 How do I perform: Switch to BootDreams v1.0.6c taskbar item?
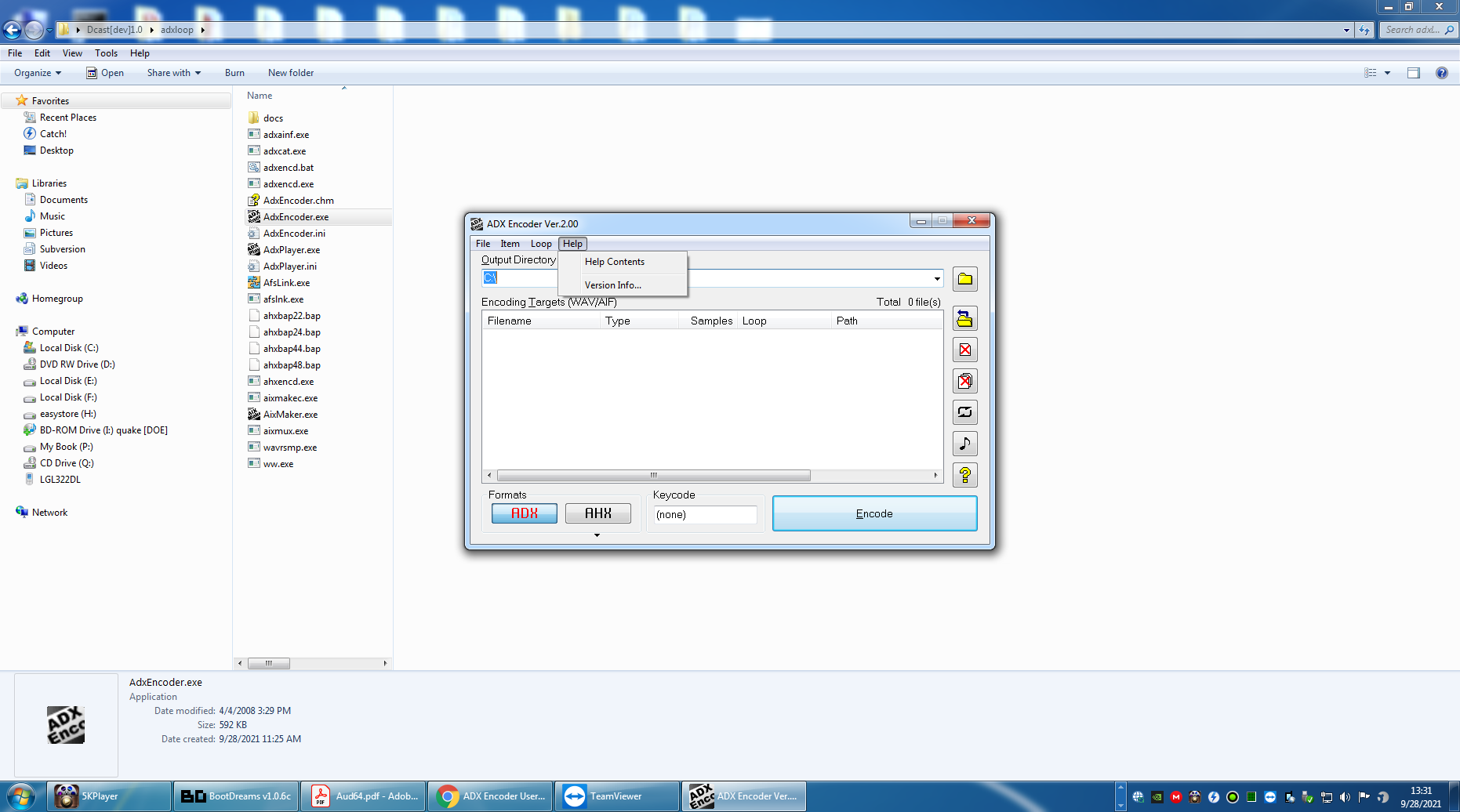236,796
